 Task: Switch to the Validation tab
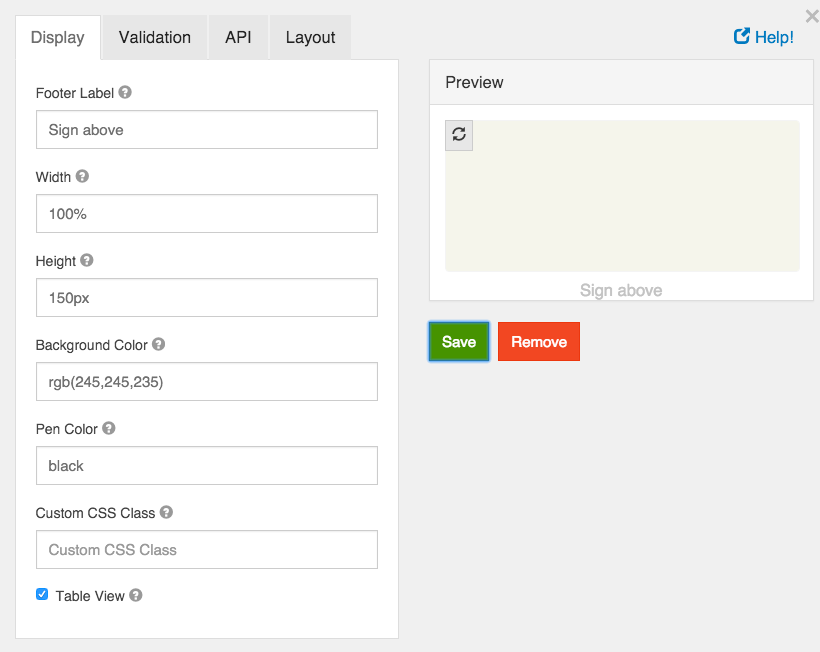click(155, 38)
